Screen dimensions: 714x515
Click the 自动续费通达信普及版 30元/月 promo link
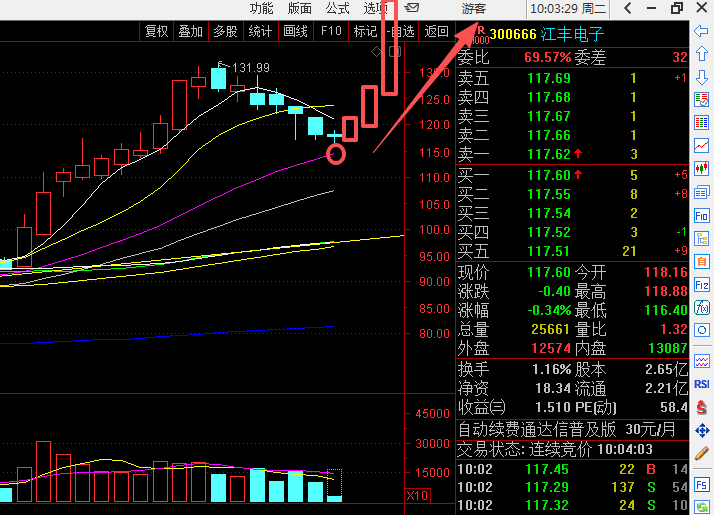coord(566,429)
